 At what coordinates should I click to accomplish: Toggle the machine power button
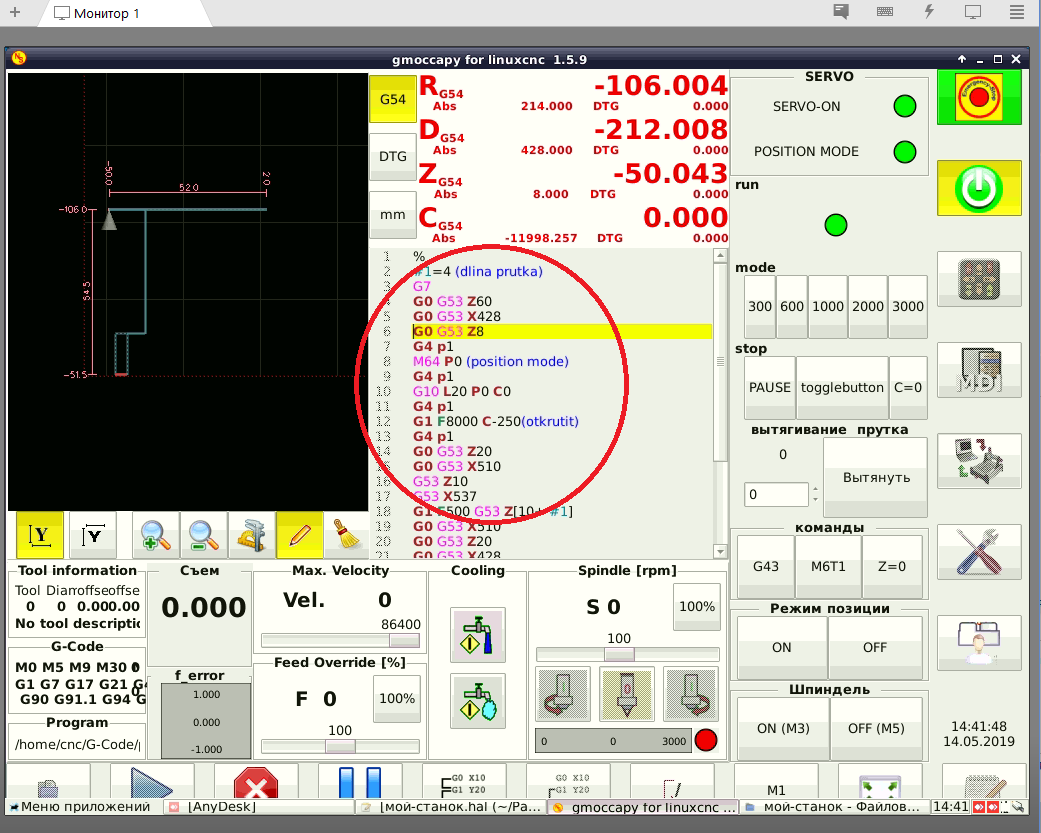coord(979,187)
